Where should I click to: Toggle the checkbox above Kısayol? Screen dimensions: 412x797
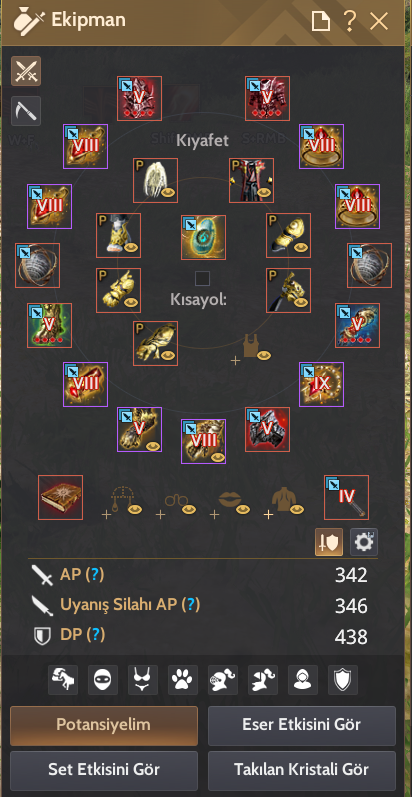coord(203,279)
